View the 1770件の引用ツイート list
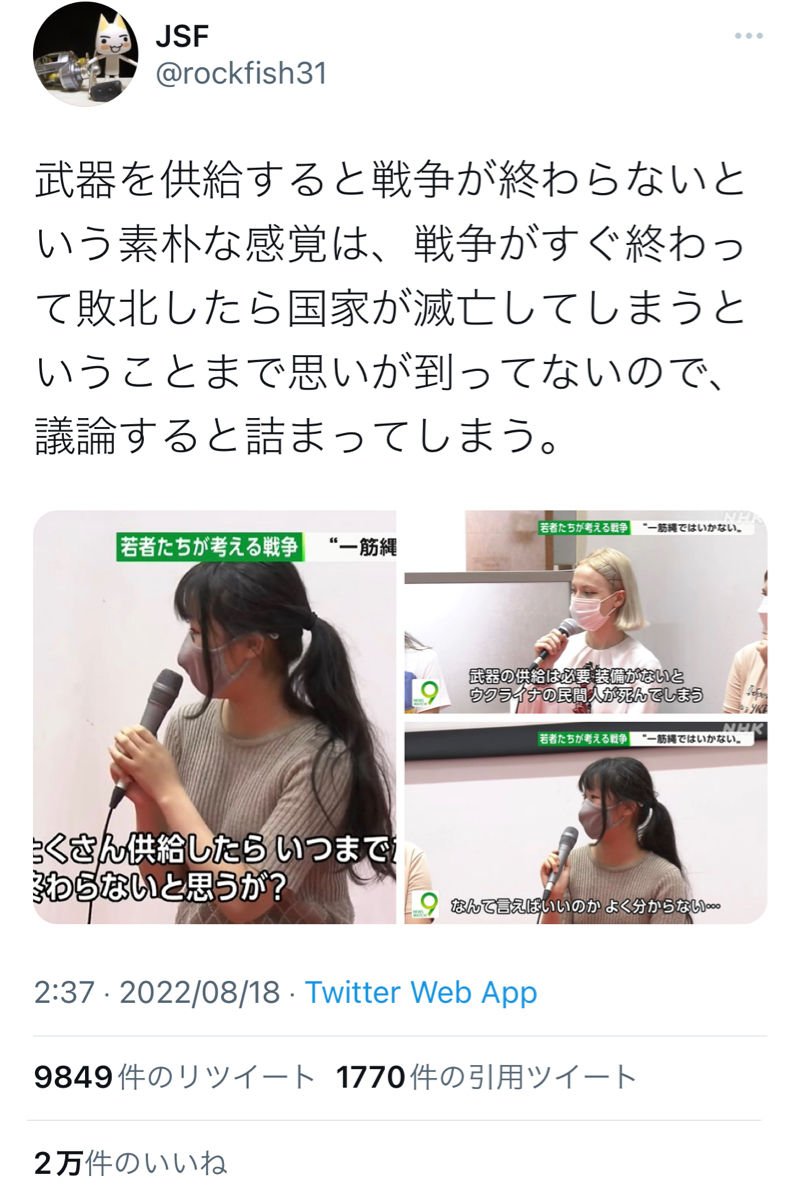Screen dimensions: 801x1200 [x=487, y=1077]
